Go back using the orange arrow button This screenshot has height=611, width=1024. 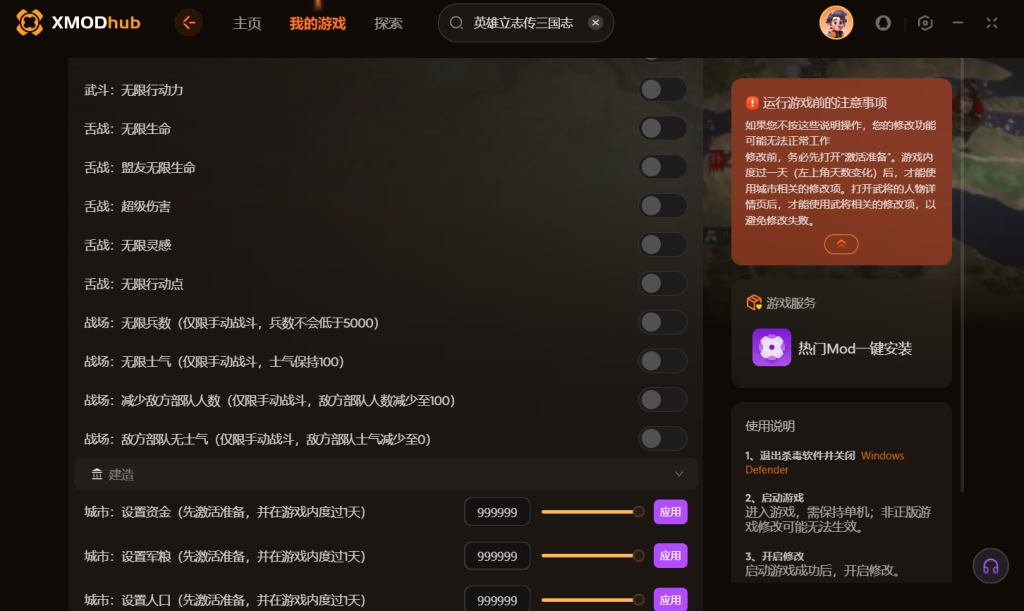coord(189,23)
